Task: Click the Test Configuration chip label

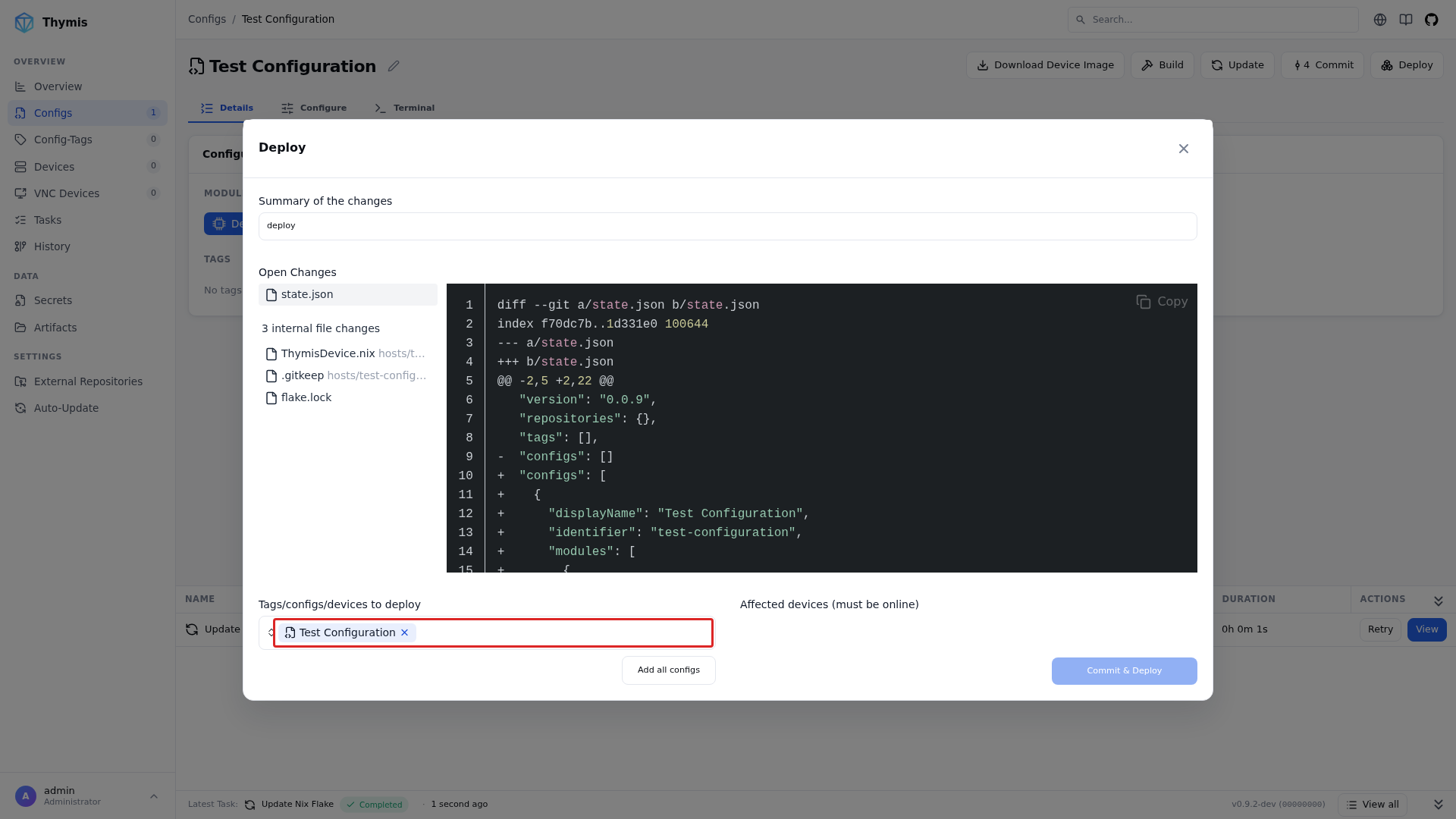Action: pos(347,632)
